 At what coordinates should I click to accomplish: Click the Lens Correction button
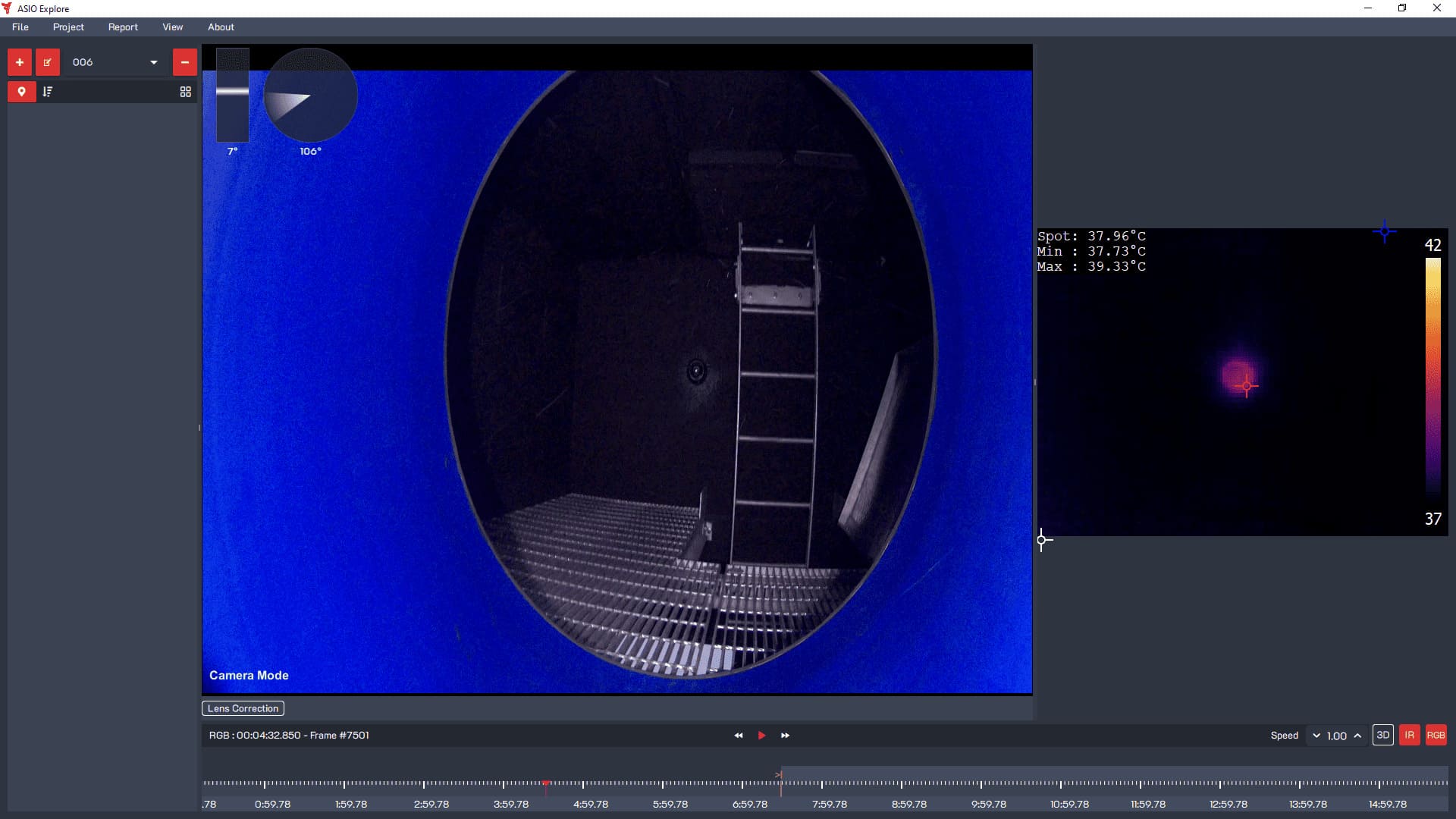[243, 708]
